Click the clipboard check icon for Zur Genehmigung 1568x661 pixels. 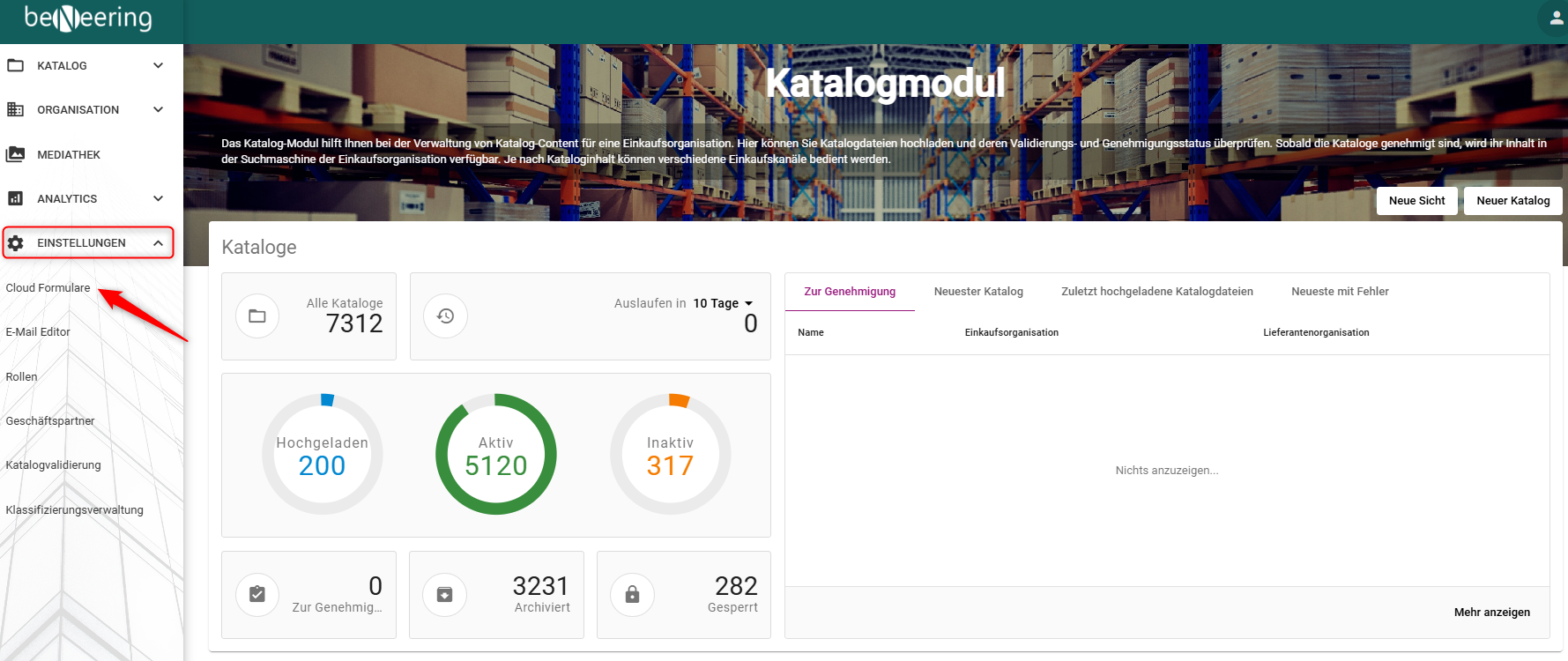point(257,594)
